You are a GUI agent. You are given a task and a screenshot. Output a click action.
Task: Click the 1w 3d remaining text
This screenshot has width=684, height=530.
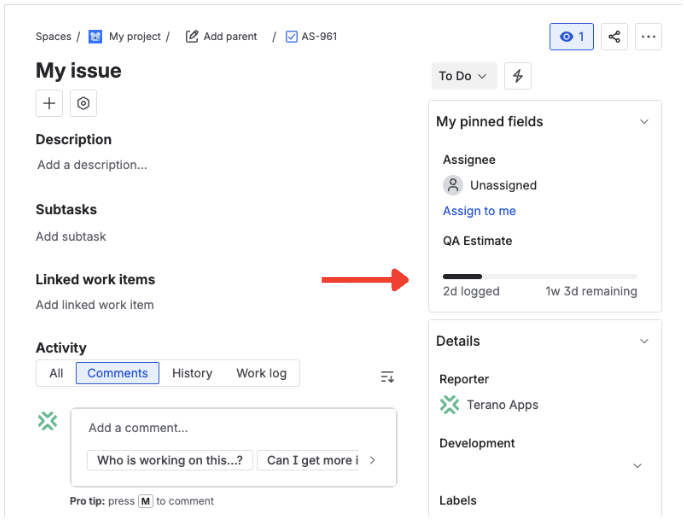591,291
